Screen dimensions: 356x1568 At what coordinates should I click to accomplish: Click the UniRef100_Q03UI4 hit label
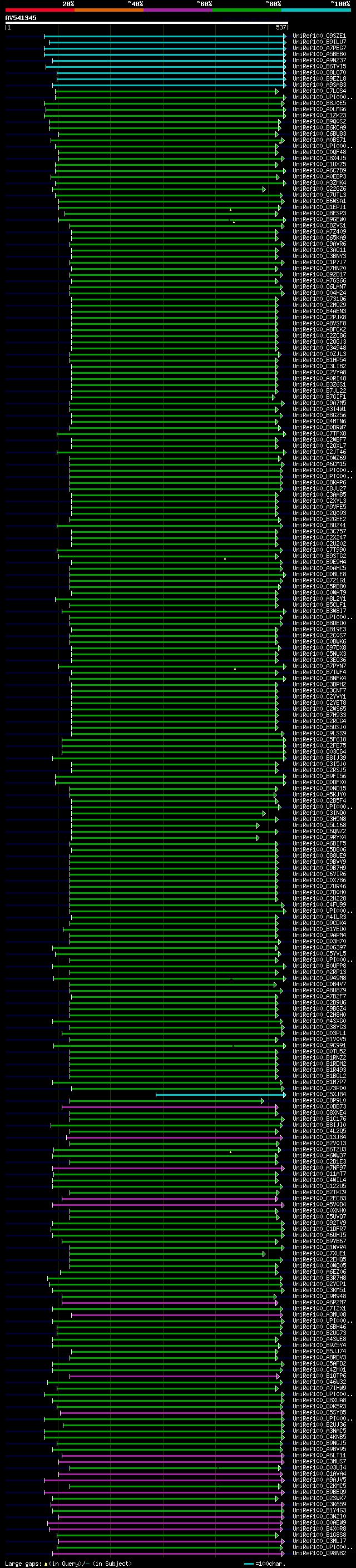[319, 1467]
